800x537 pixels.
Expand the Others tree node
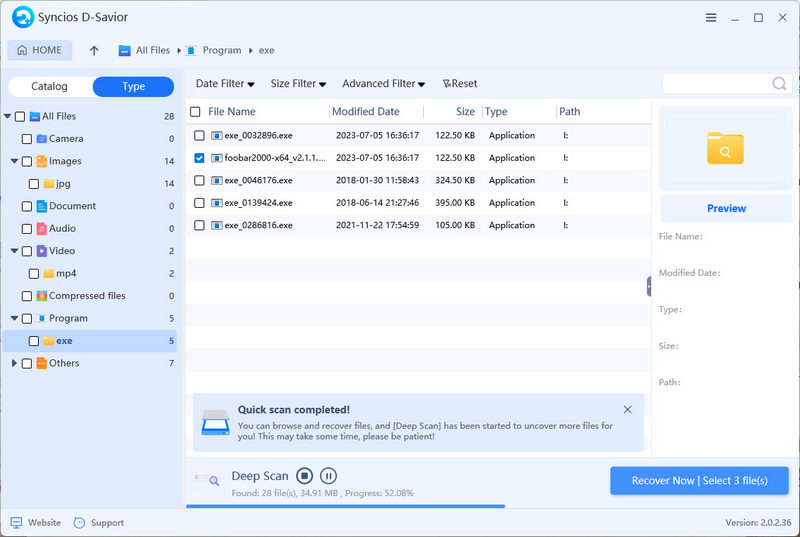click(x=14, y=363)
